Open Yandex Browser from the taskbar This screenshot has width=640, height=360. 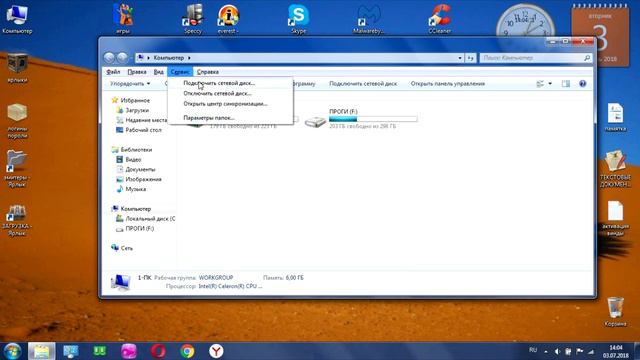pyautogui.click(x=216, y=351)
